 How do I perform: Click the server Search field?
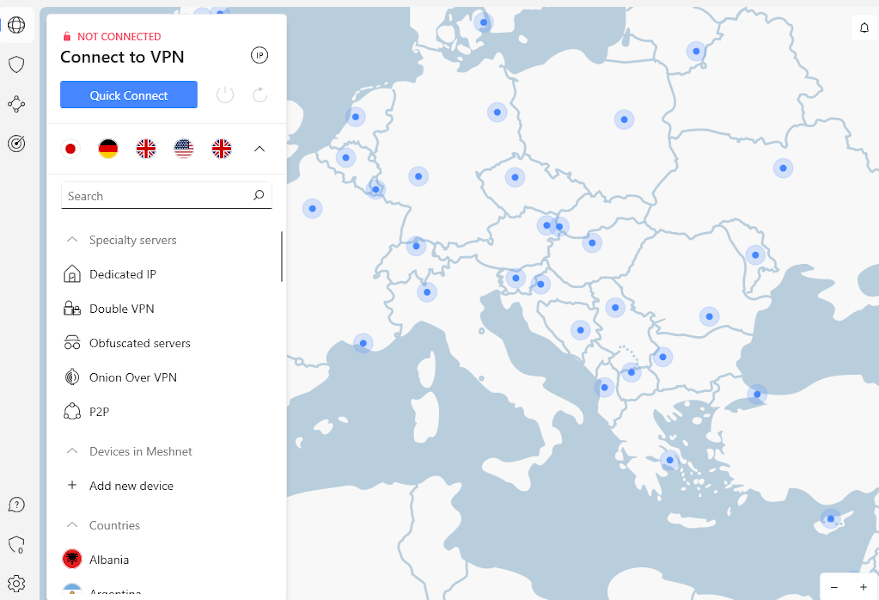[x=155, y=196]
